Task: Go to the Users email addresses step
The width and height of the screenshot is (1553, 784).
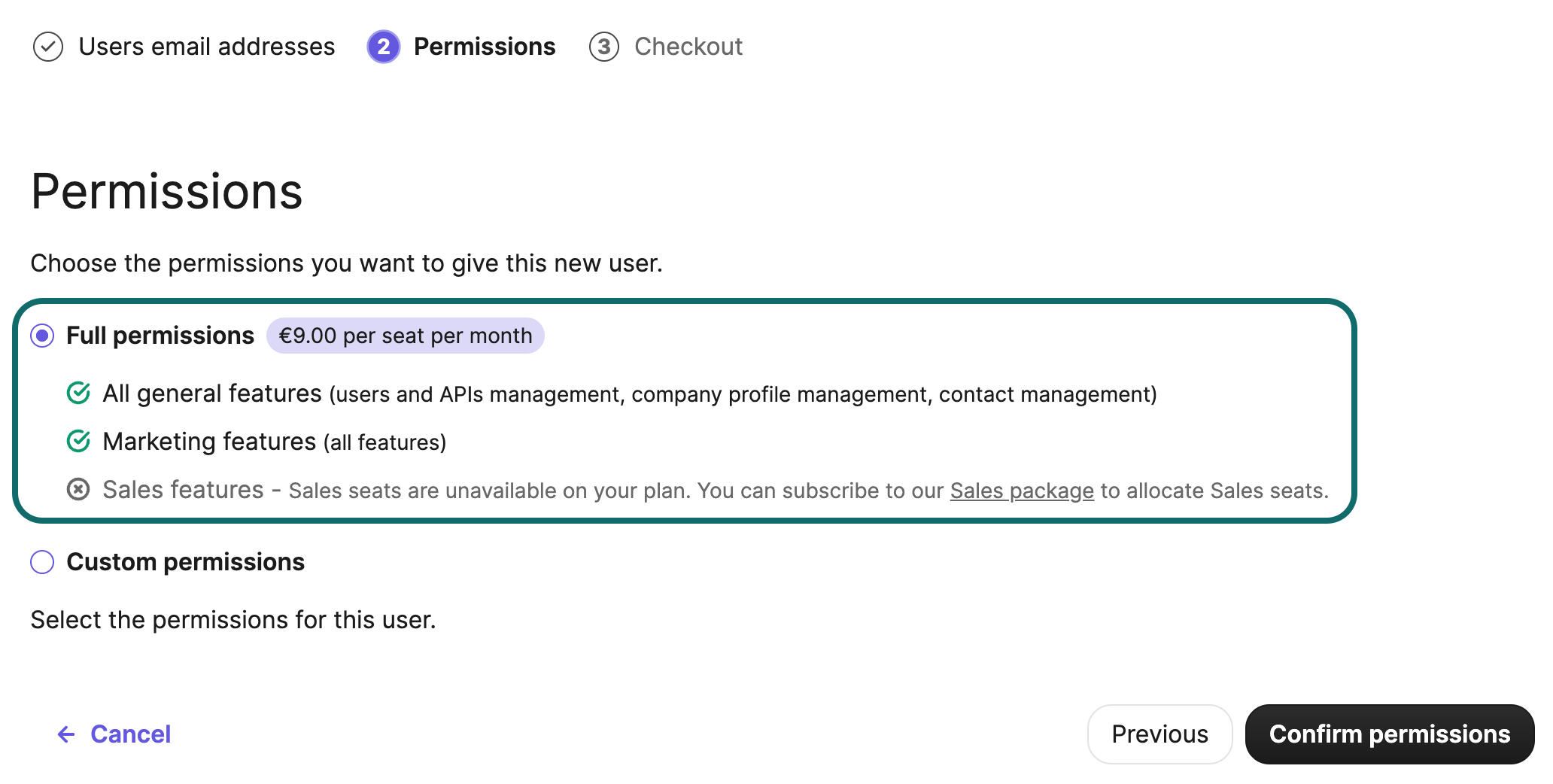Action: coord(208,47)
